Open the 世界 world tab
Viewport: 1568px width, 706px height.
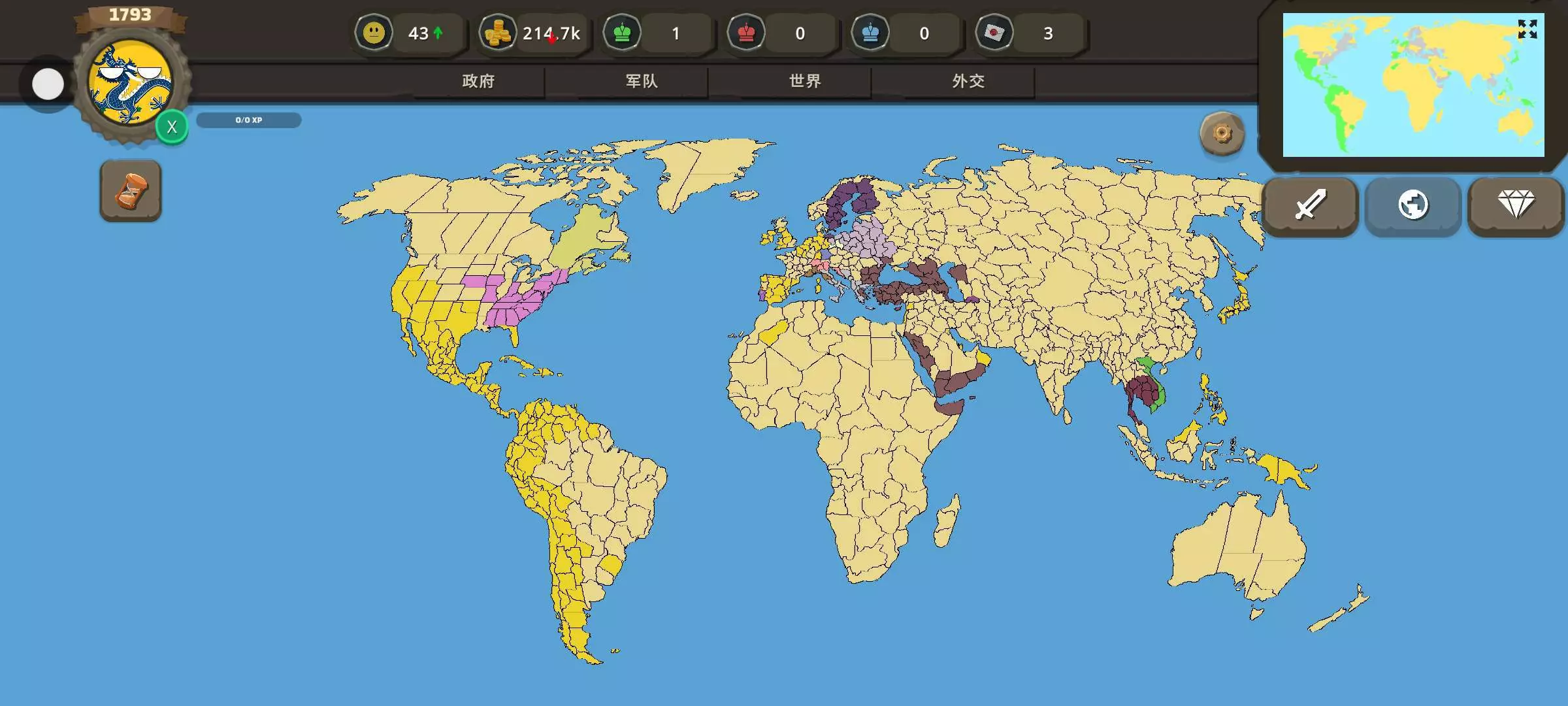(805, 81)
